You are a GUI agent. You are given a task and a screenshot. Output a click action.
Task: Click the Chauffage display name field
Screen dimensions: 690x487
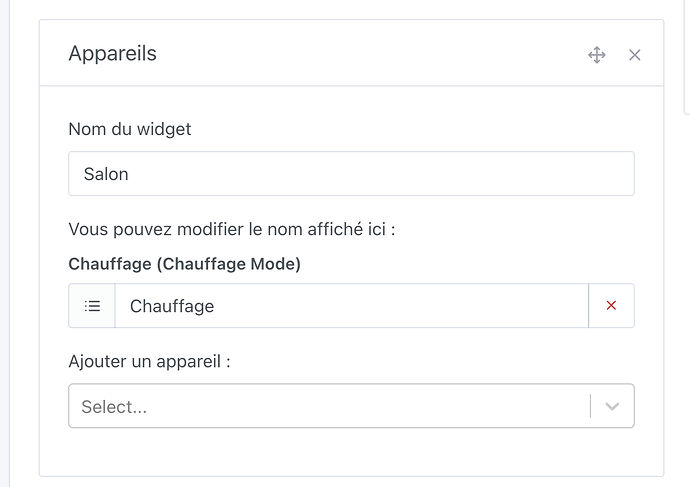coord(351,306)
